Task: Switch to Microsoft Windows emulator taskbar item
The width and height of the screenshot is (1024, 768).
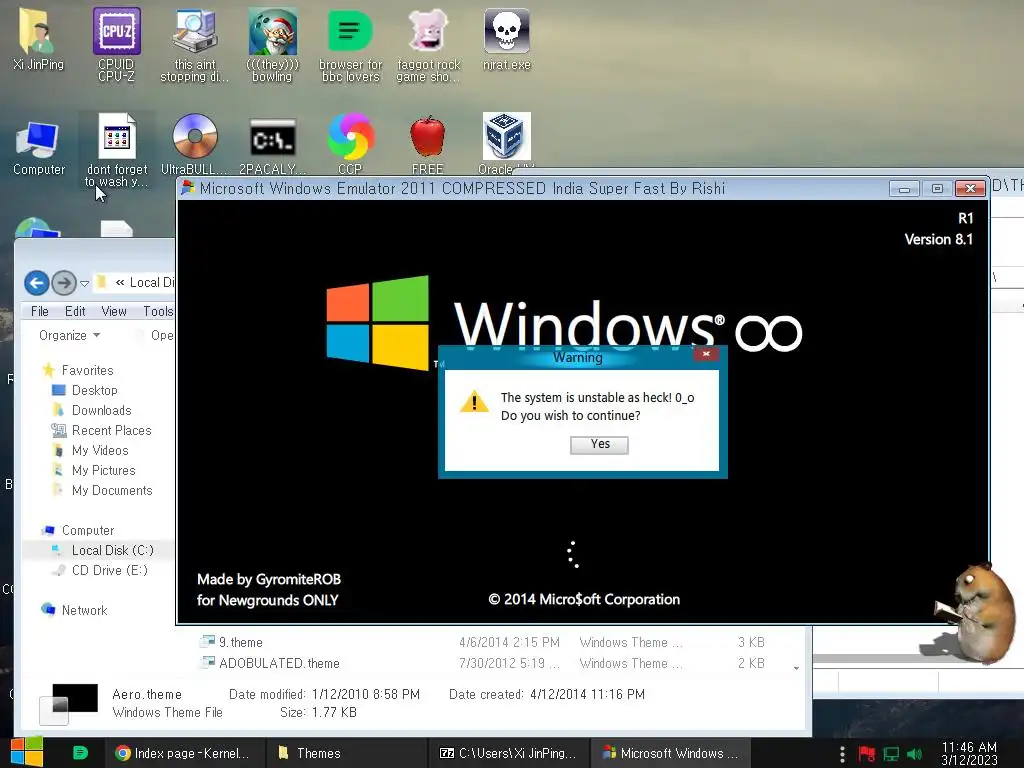Action: (671, 753)
